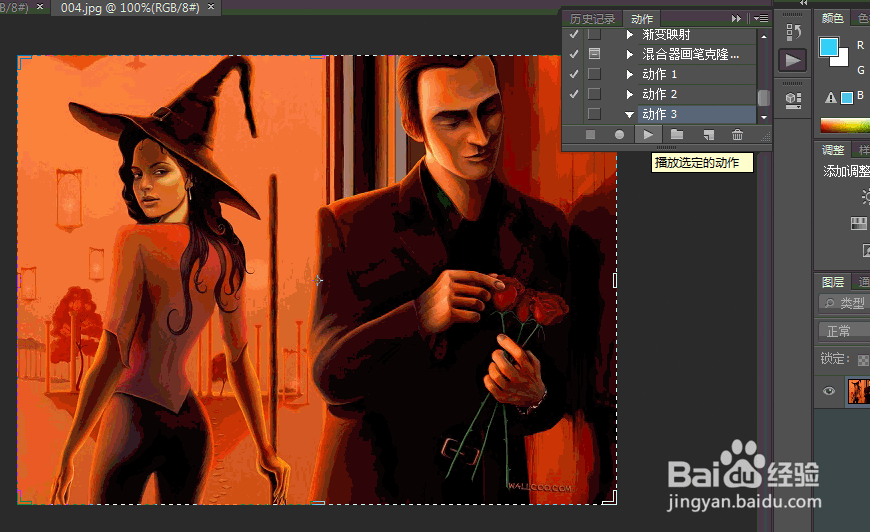Delete the selected action with trash icon
Viewport: 870px width, 532px height.
(x=737, y=134)
